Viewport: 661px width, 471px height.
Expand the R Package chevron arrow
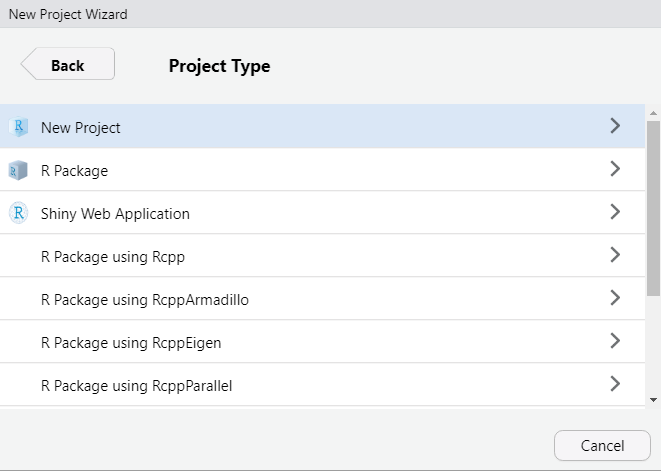[x=615, y=169]
